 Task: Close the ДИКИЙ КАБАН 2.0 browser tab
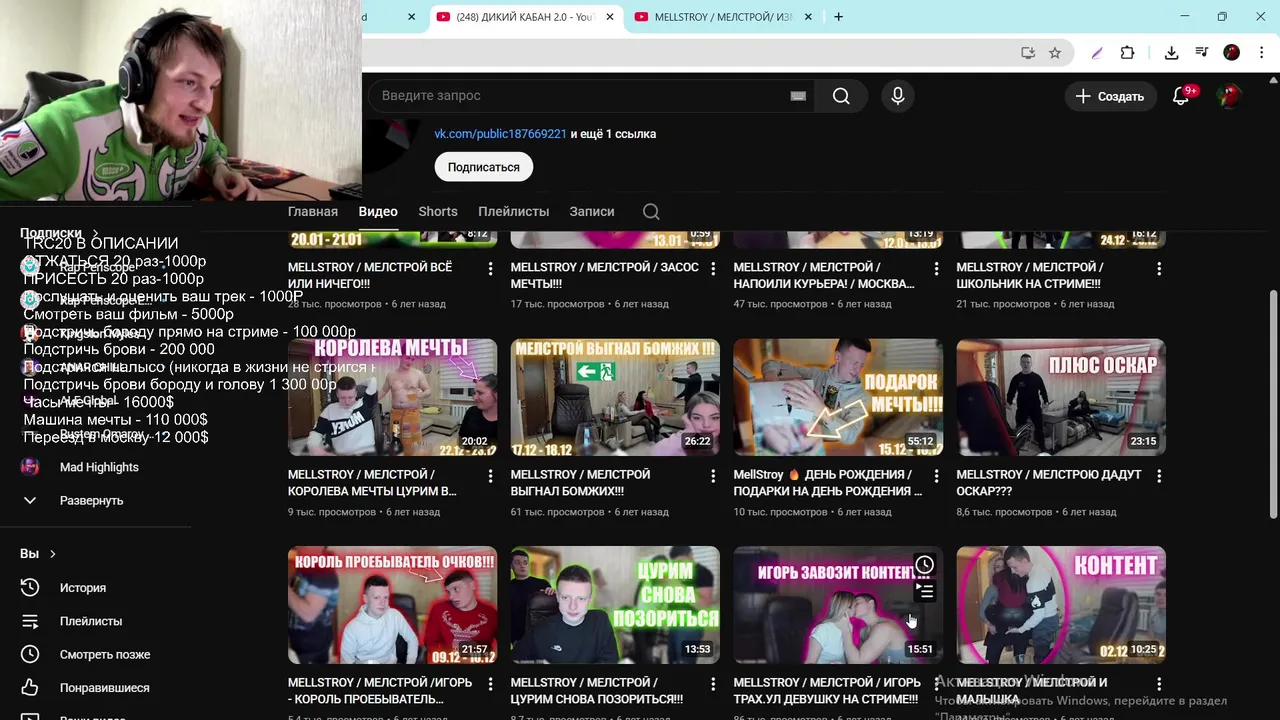pos(610,17)
